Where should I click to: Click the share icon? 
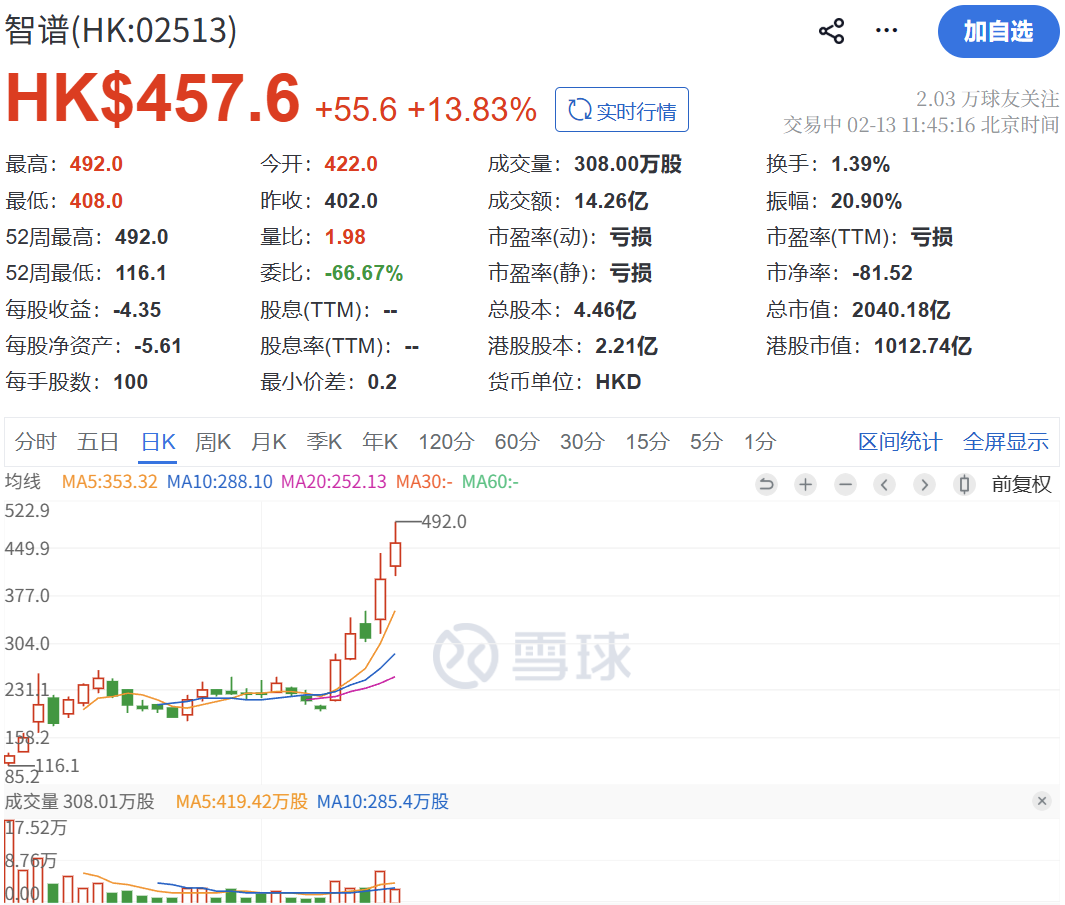click(x=831, y=31)
